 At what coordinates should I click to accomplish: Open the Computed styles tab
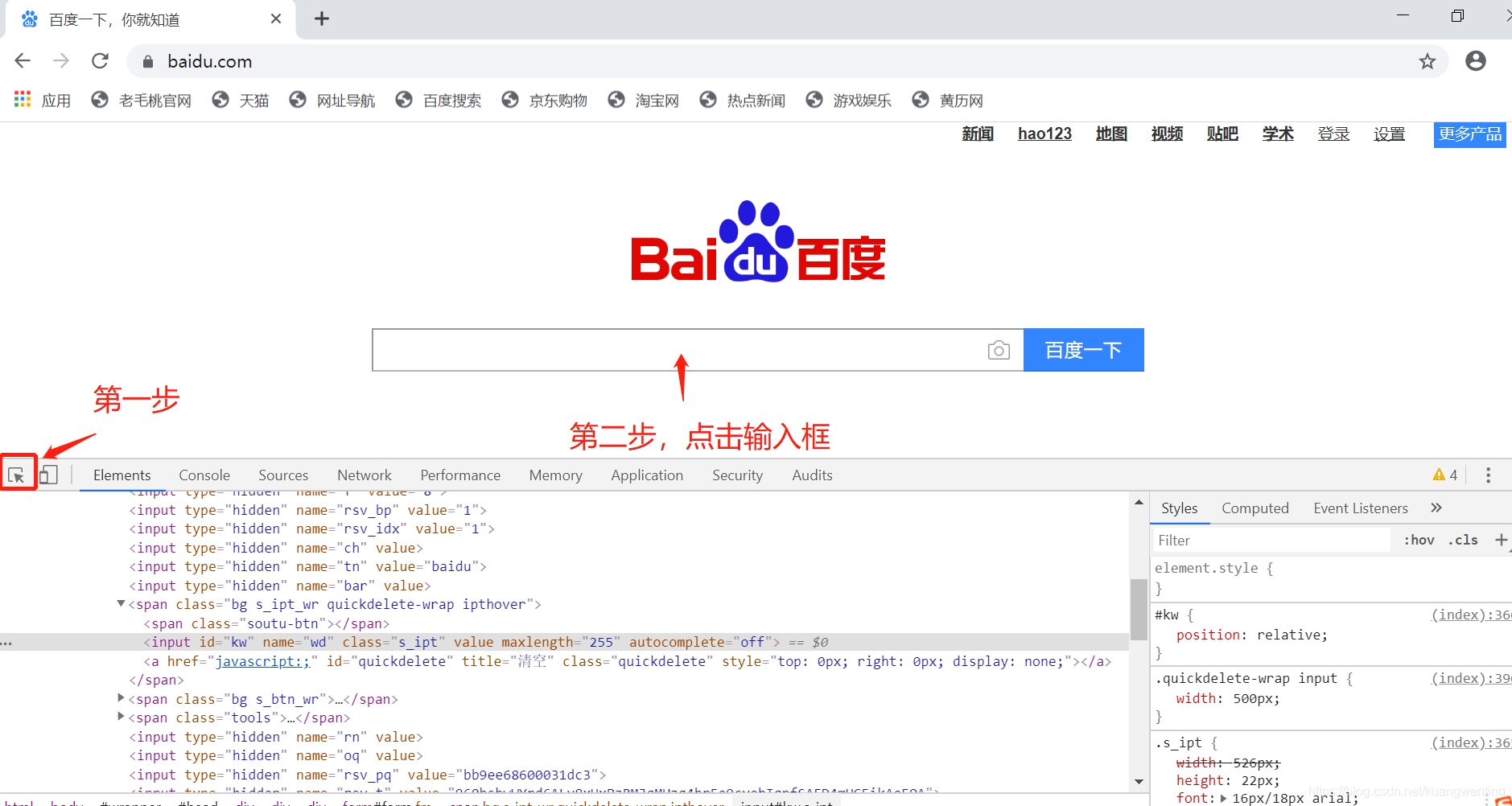1255,508
